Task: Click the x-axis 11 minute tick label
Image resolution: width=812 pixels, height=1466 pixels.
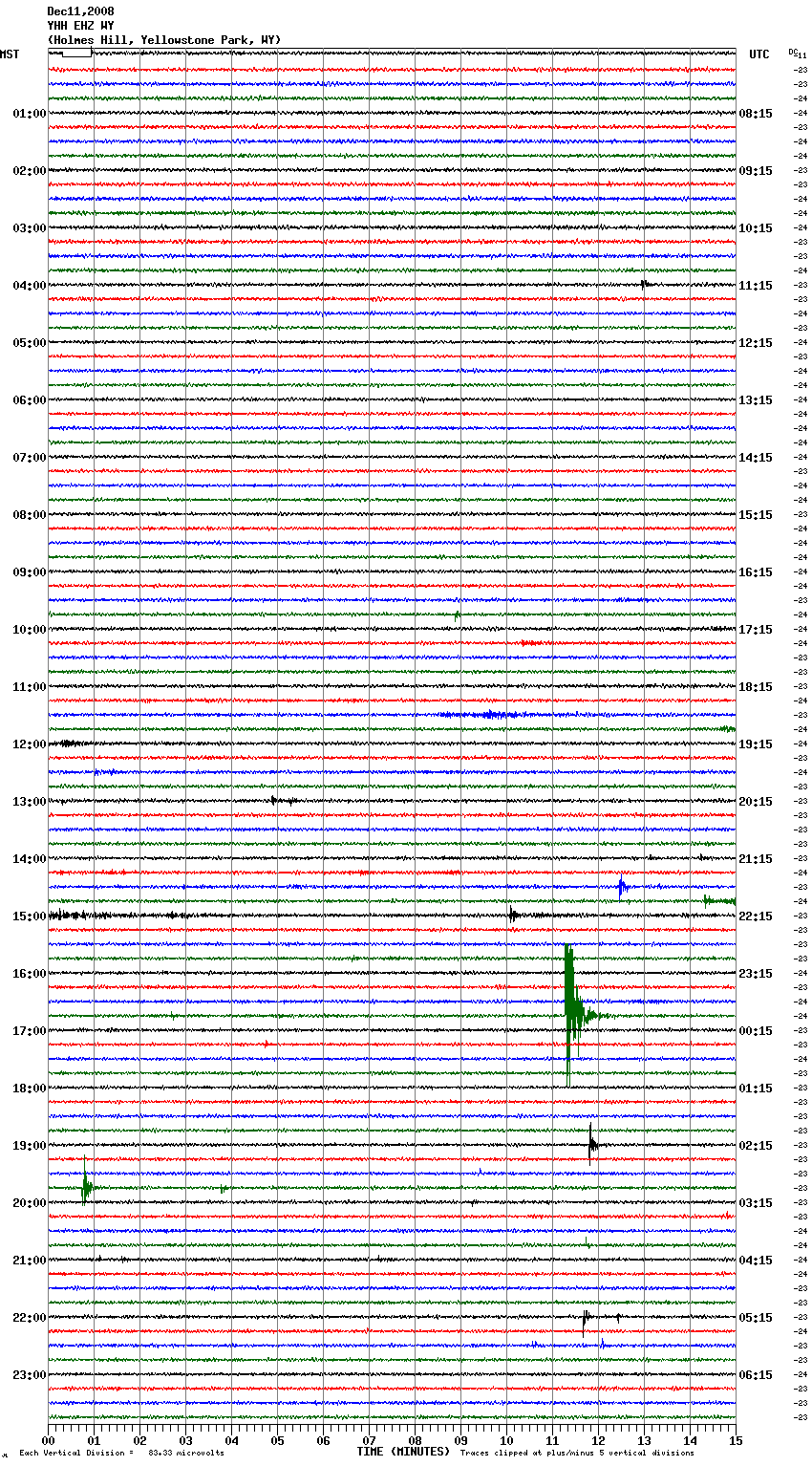Action: 552,1440
